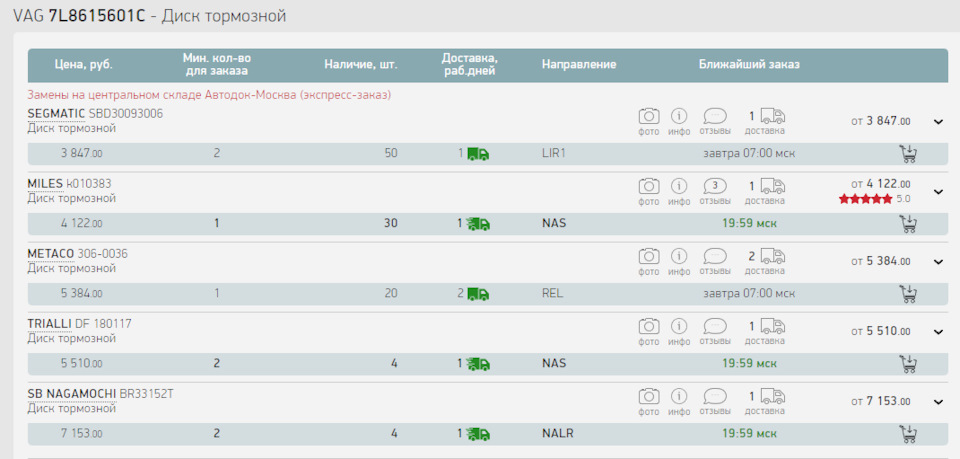The height and width of the screenshot is (459, 960).
Task: Click delivery truck icon for MILES
Action: (773, 185)
